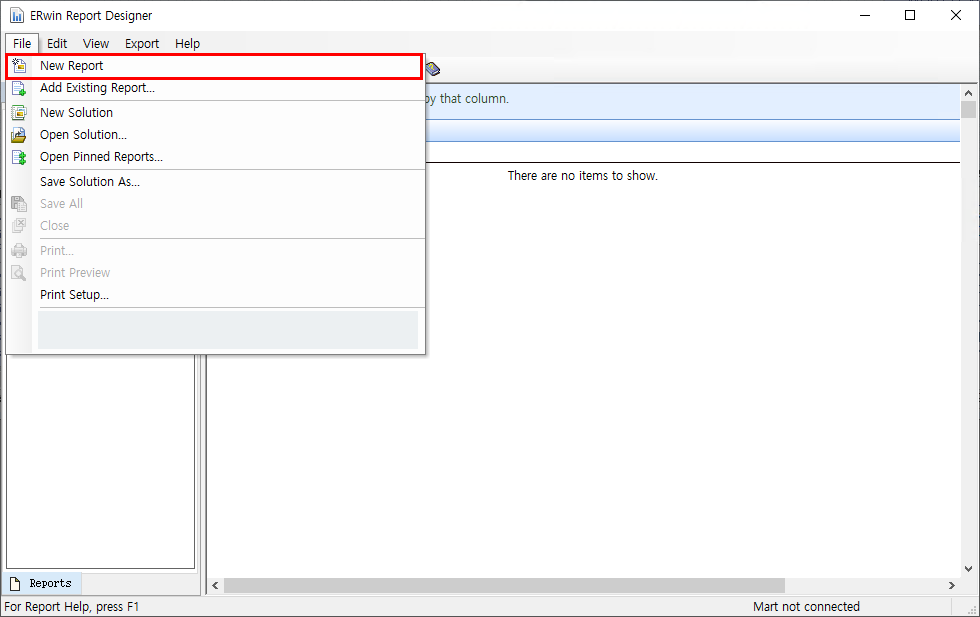This screenshot has width=980, height=617.
Task: Click the horizontal scrollbar thumb
Action: point(504,586)
